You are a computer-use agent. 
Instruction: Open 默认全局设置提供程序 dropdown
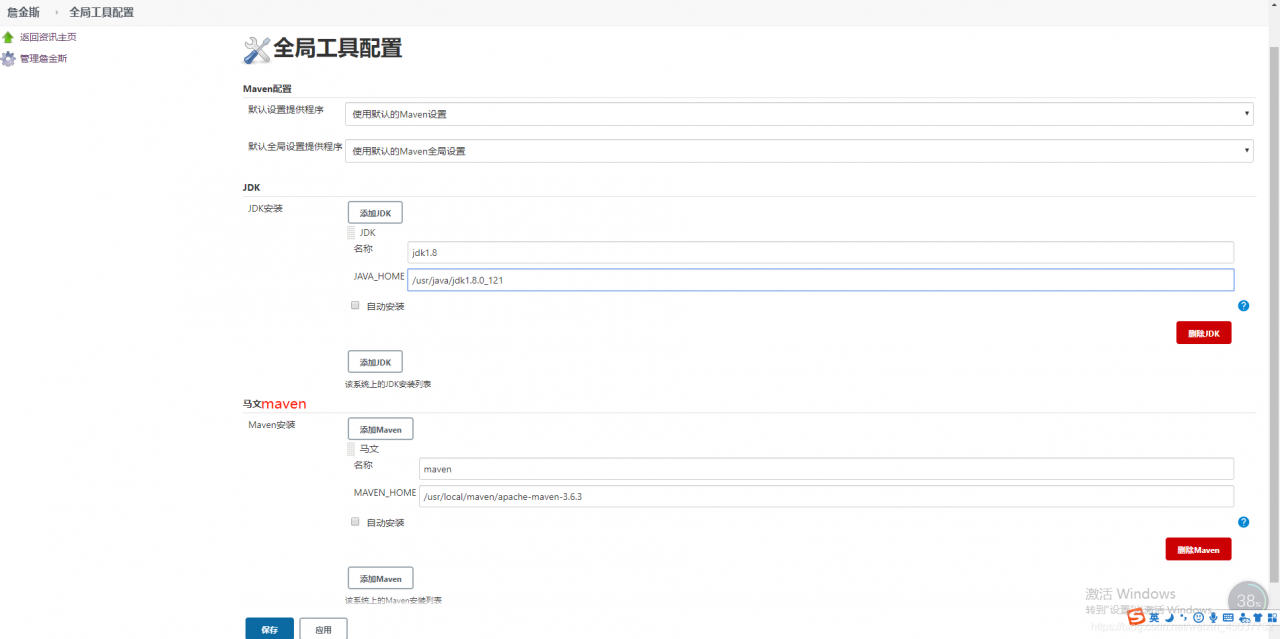pyautogui.click(x=799, y=151)
